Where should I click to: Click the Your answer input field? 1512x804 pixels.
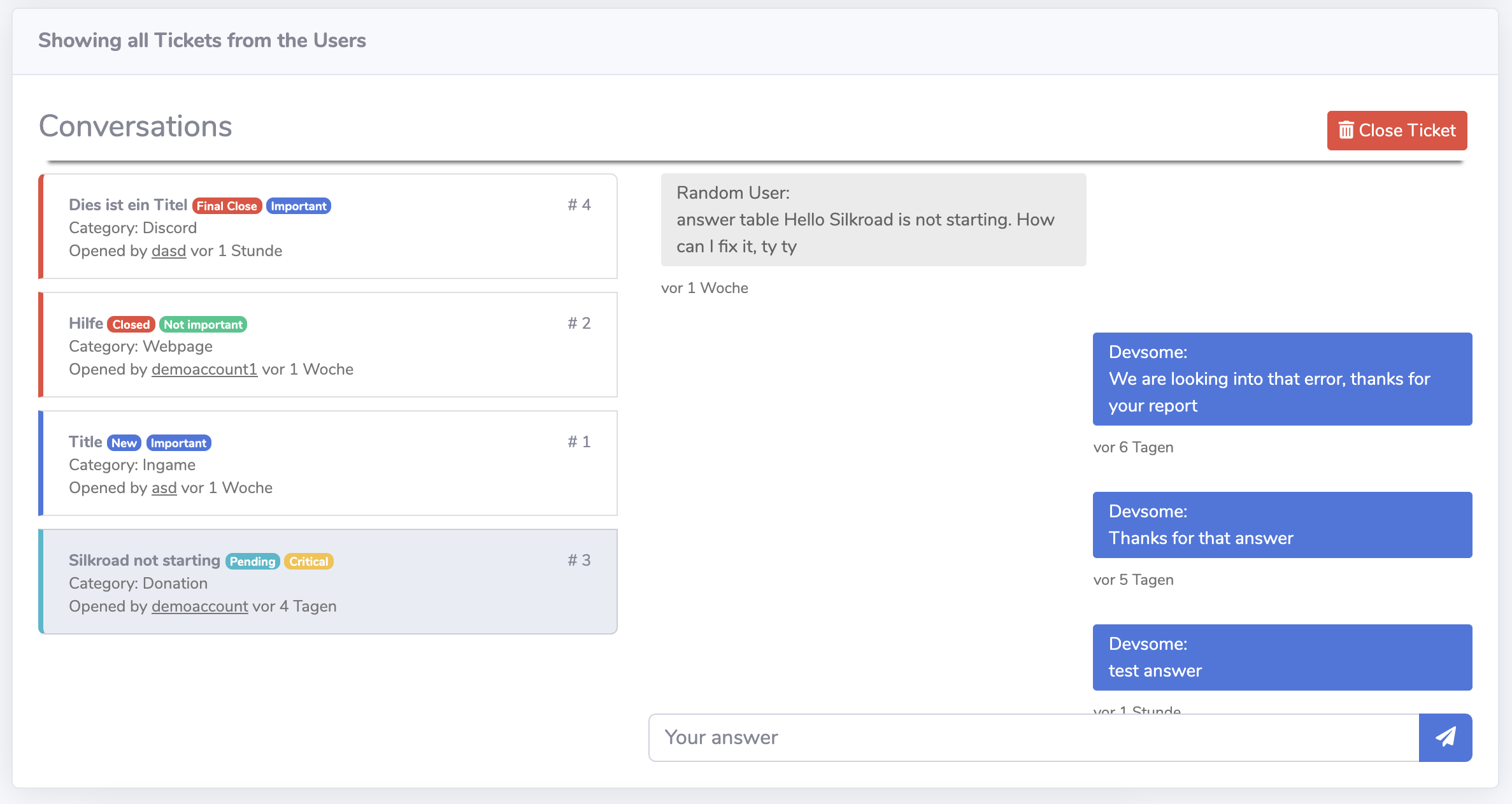pyautogui.click(x=1019, y=736)
